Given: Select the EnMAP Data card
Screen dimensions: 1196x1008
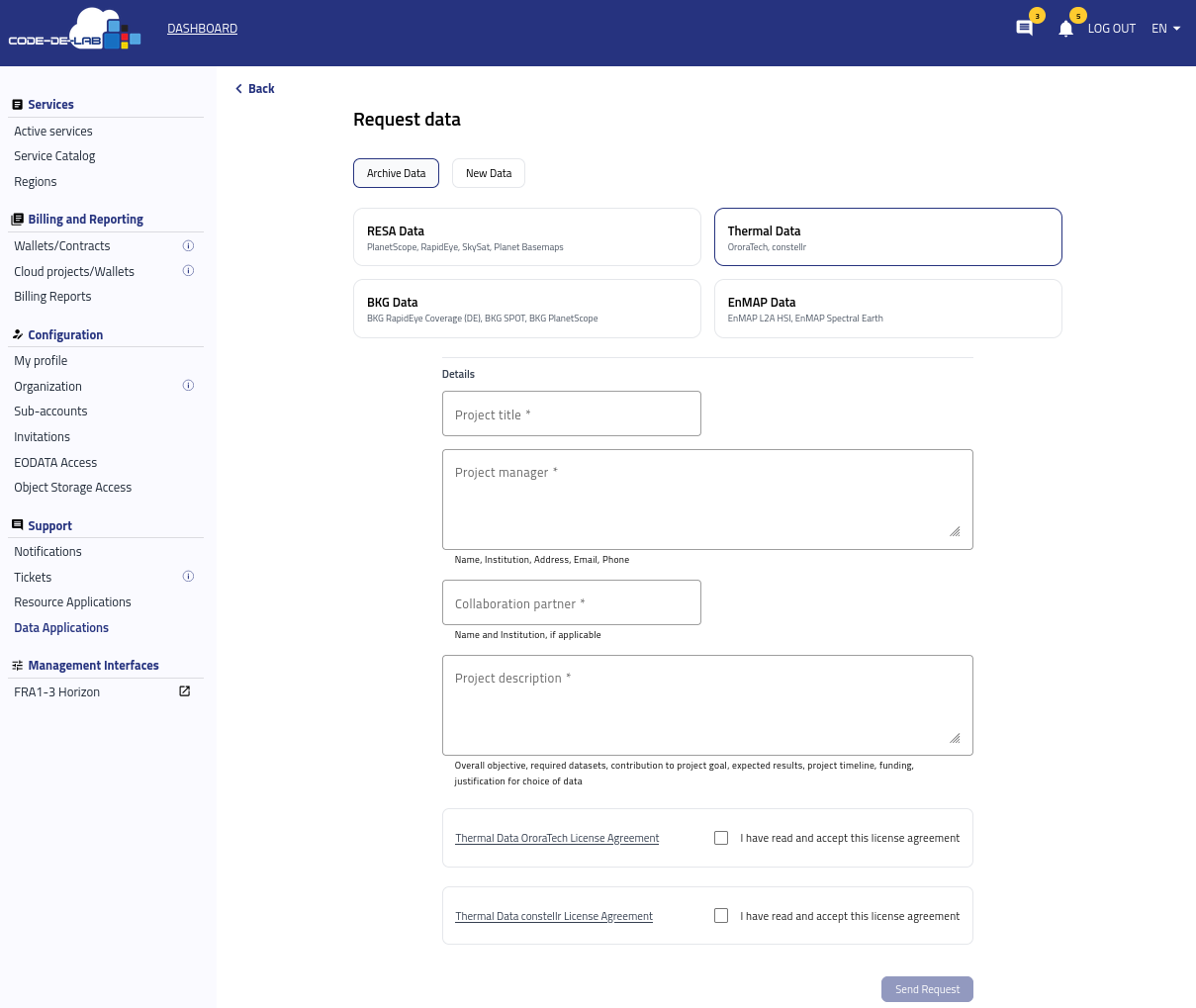Looking at the screenshot, I should pyautogui.click(x=888, y=309).
